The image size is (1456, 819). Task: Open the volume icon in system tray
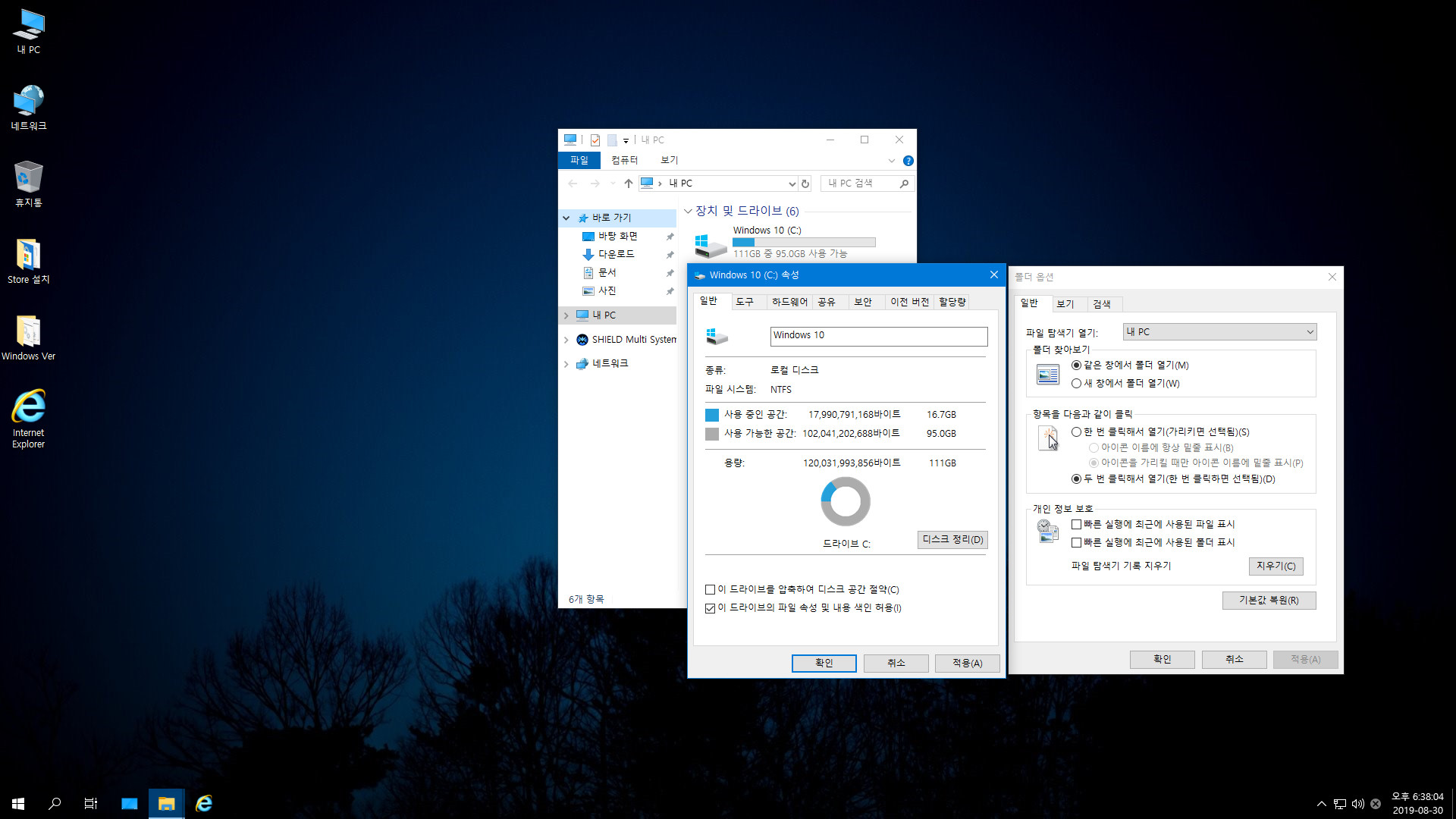pyautogui.click(x=1357, y=804)
